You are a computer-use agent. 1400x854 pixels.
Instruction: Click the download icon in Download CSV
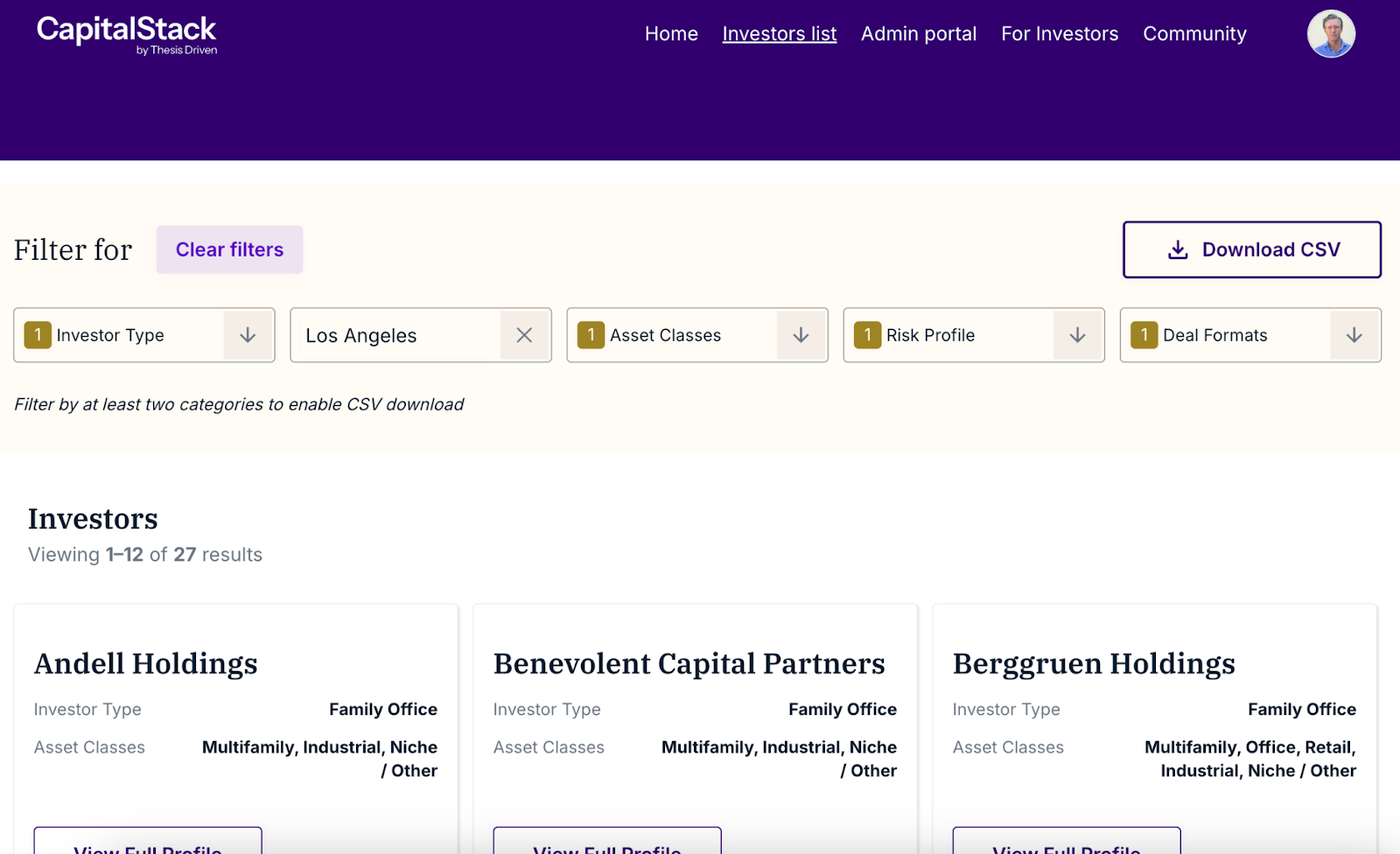pos(1178,250)
